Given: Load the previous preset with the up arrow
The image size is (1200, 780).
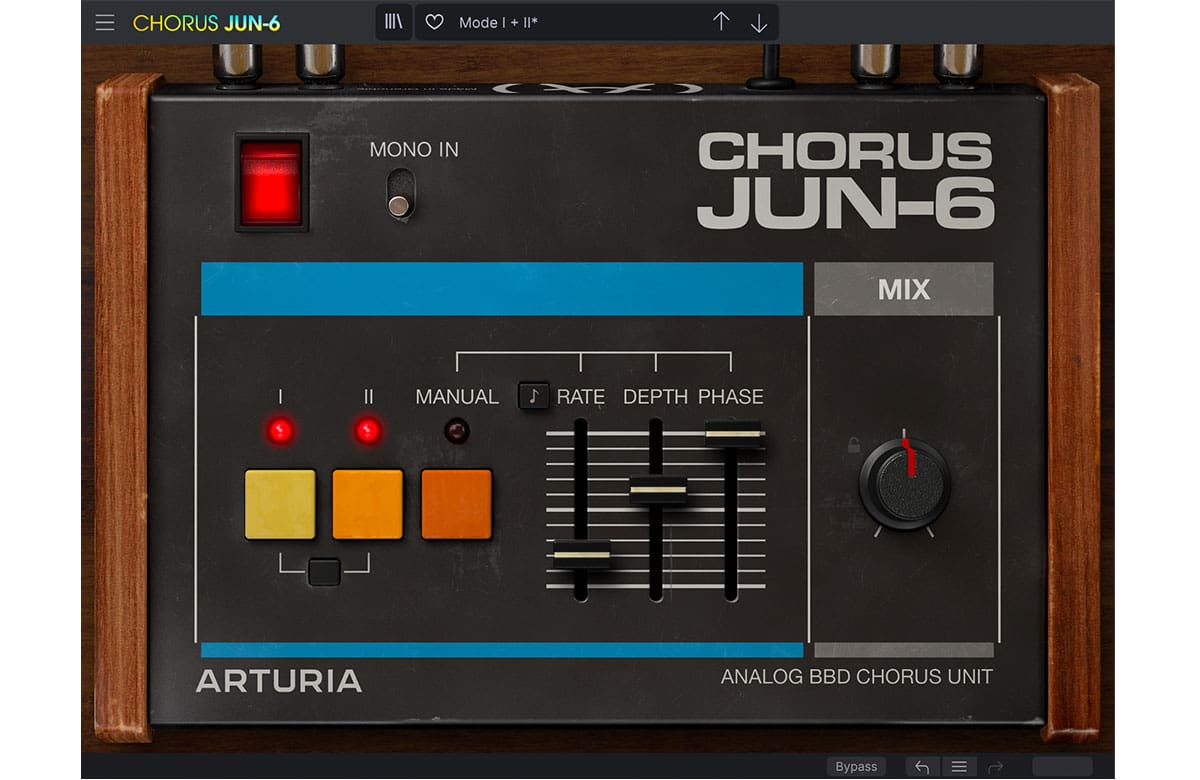Looking at the screenshot, I should click(x=721, y=22).
